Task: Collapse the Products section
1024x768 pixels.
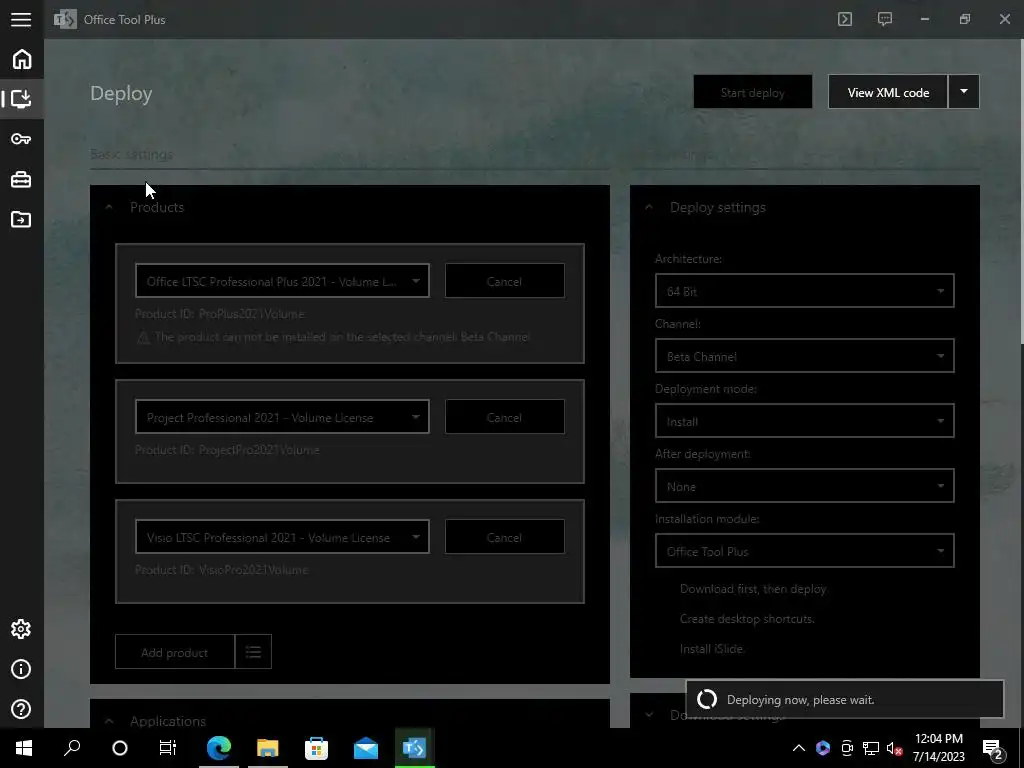Action: pos(109,207)
